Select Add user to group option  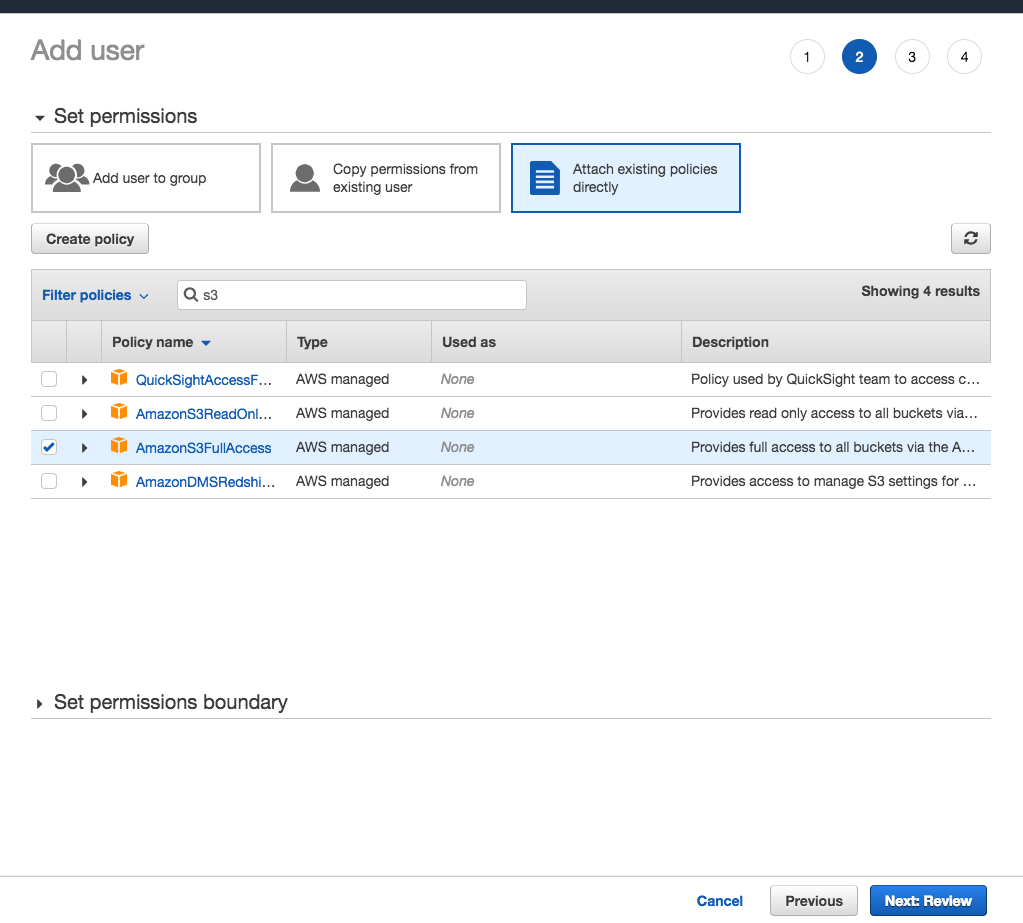click(x=146, y=178)
